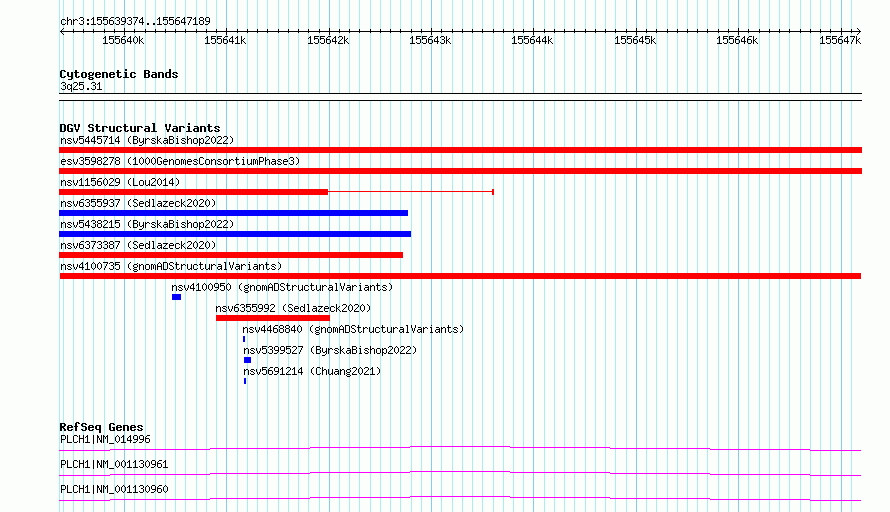Image resolution: width=890 pixels, height=512 pixels.
Task: Select the blue bar under nsv5438215
Action: tap(235, 234)
